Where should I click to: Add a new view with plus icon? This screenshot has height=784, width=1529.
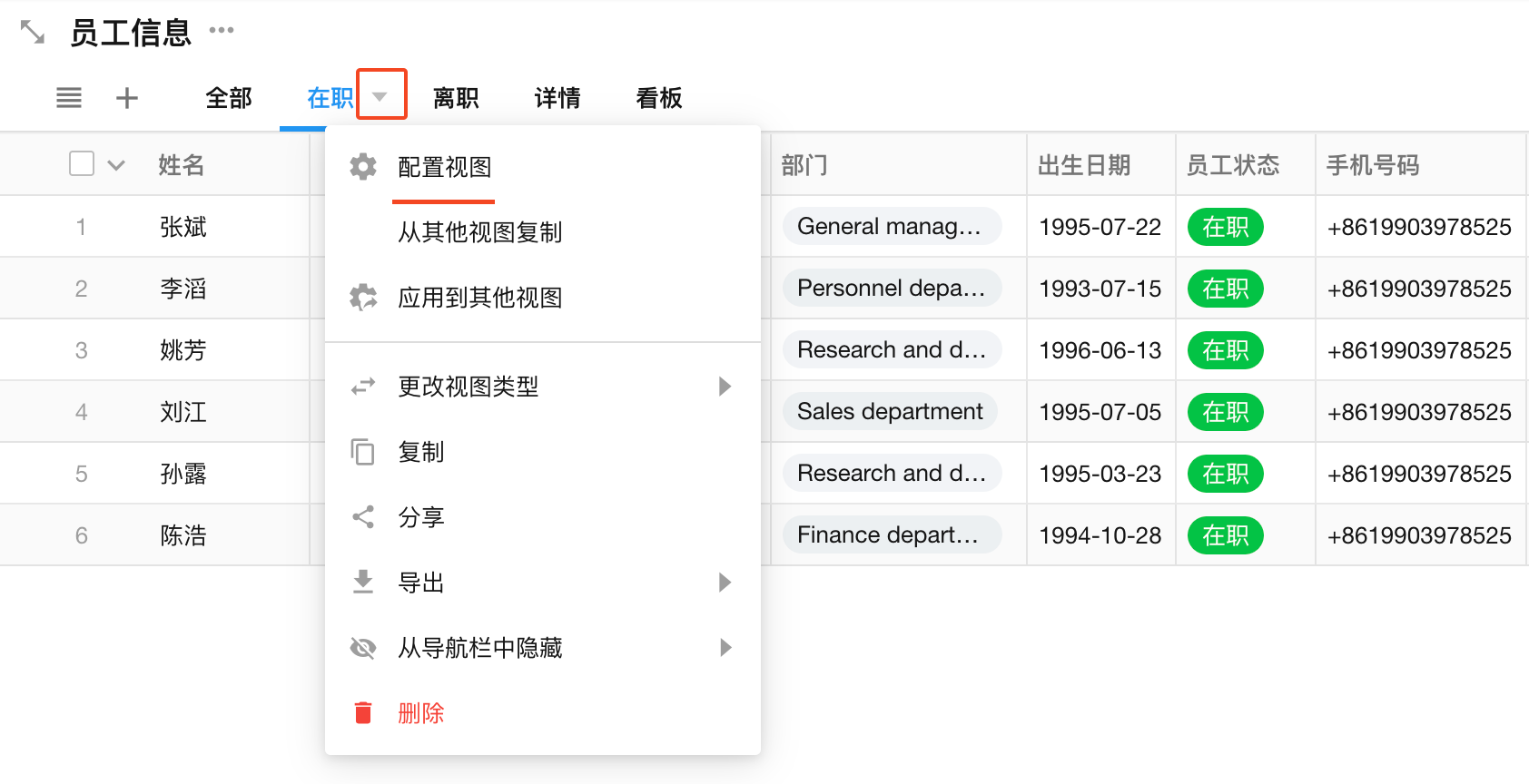[x=127, y=98]
